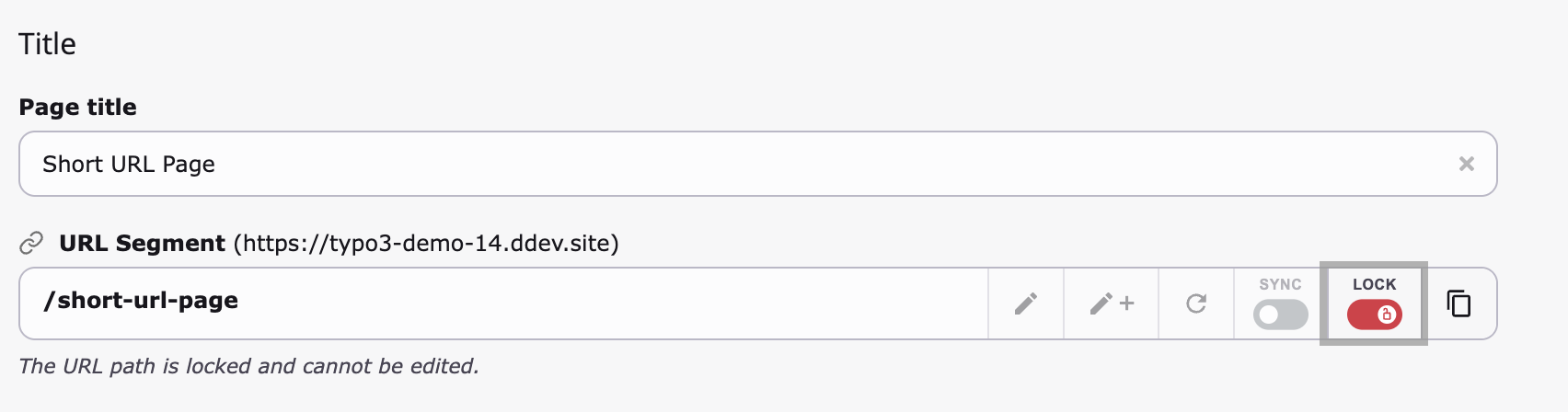
Task: Select the "Title" section heading
Action: (x=47, y=44)
